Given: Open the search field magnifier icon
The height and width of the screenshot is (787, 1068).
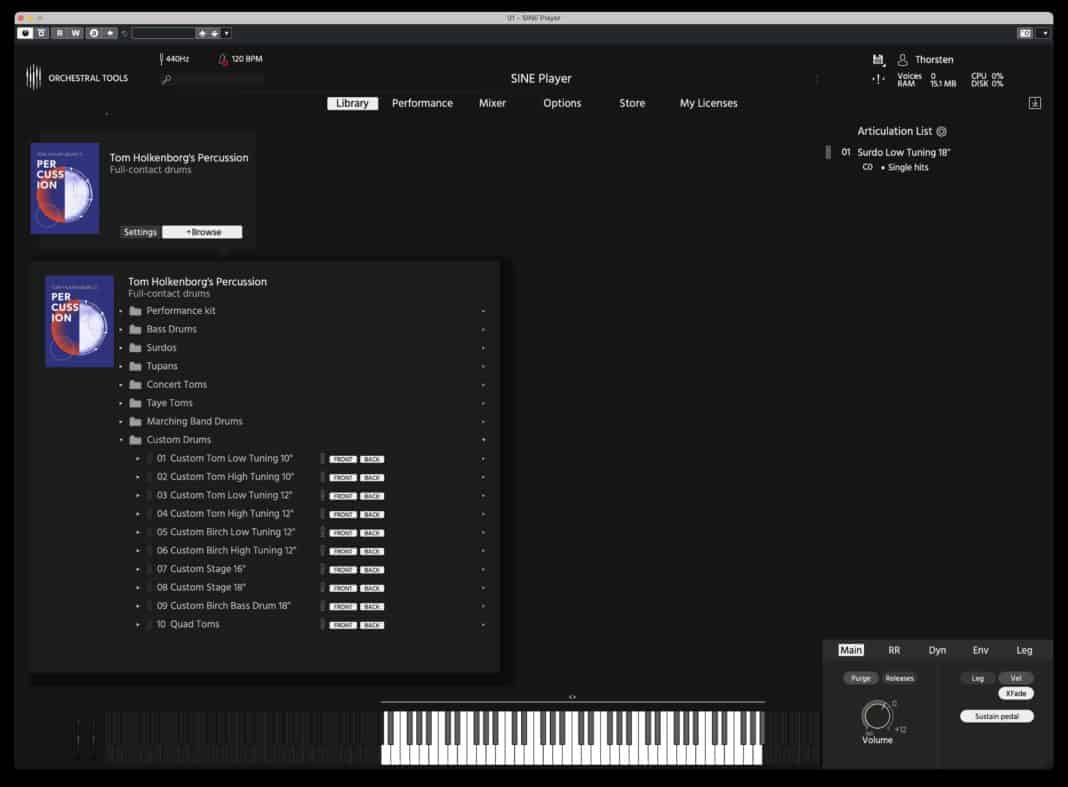Looking at the screenshot, I should [166, 79].
